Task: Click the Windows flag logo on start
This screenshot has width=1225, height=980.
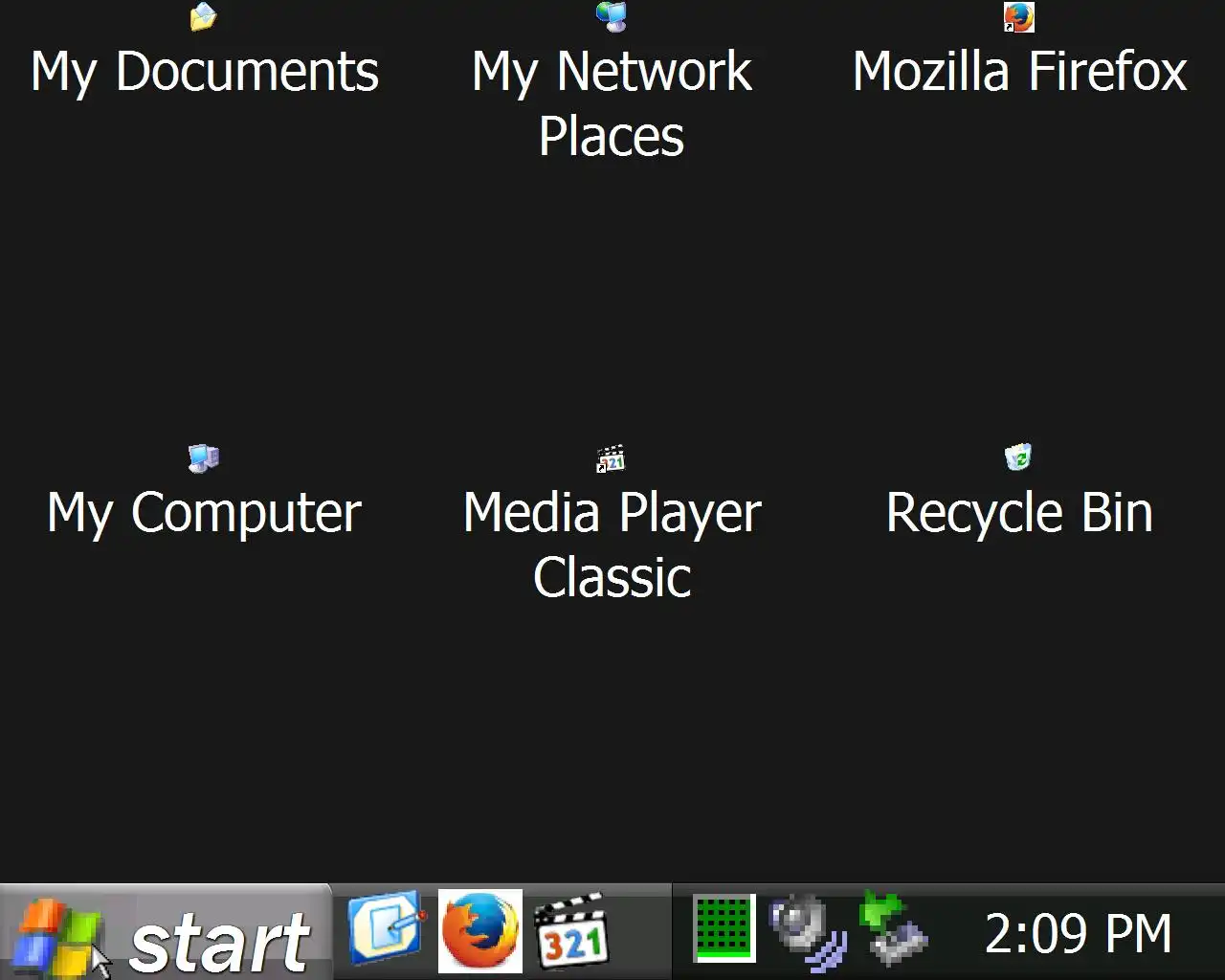Action: click(58, 936)
